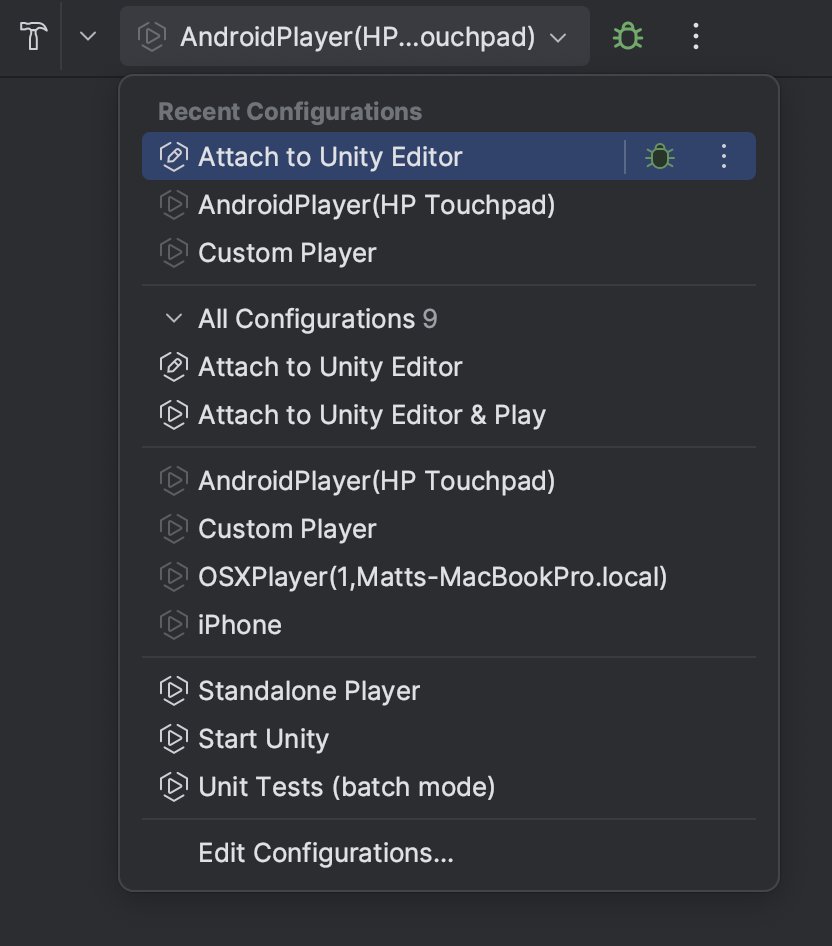This screenshot has height=946, width=832.
Task: Open more options for highlighted configuration
Action: pos(723,157)
